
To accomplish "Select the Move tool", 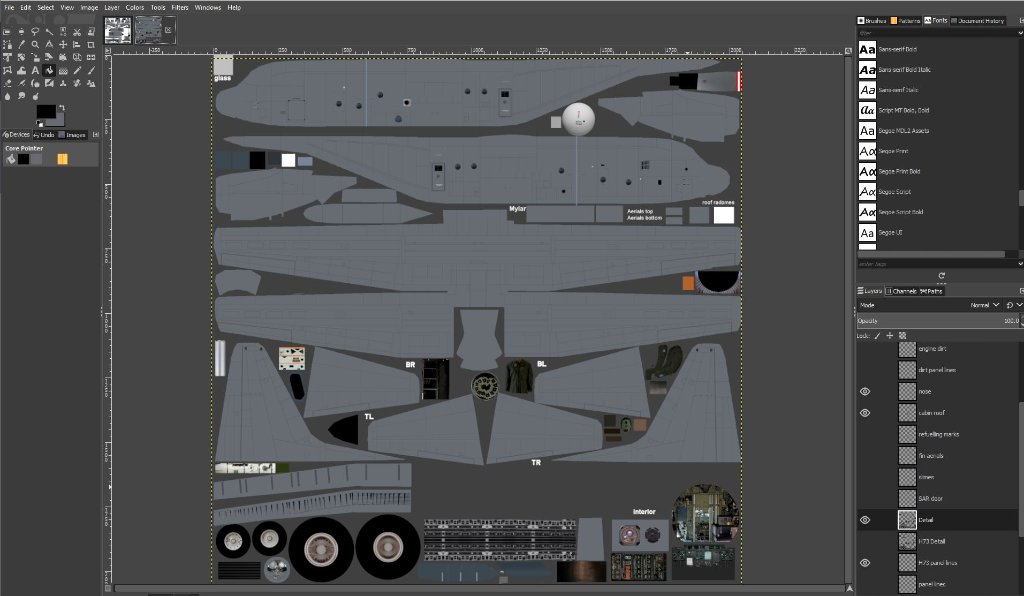I will [63, 44].
